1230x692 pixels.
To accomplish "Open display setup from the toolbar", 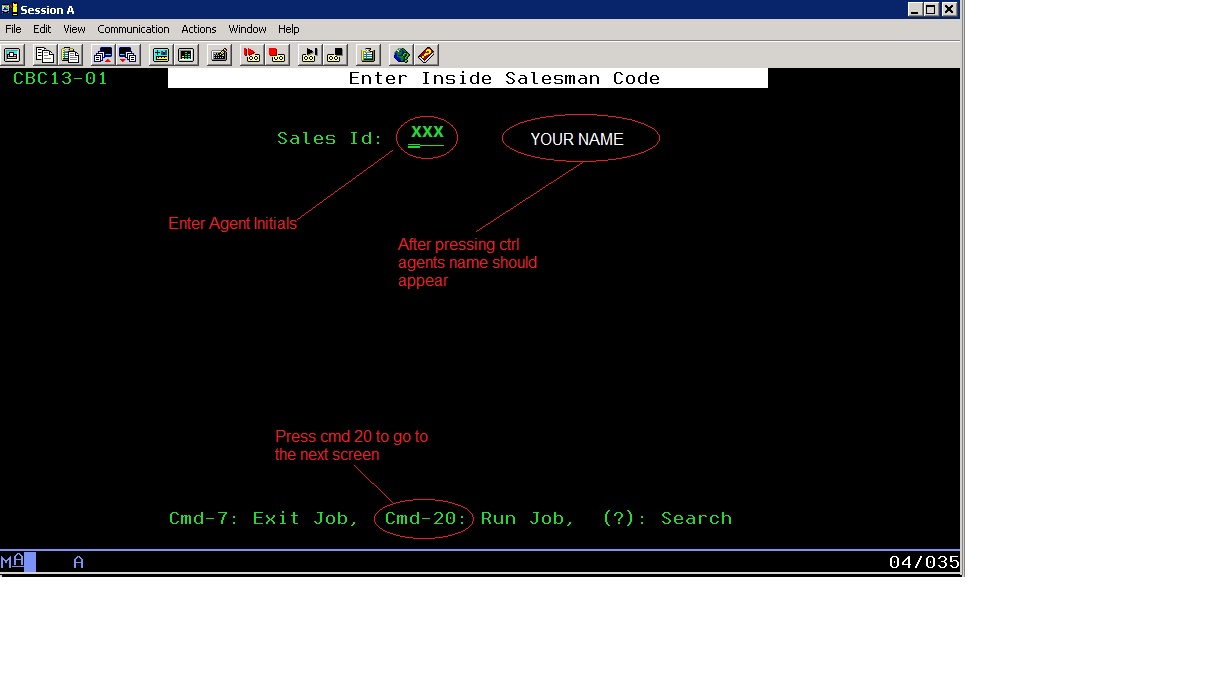I will pyautogui.click(x=161, y=55).
